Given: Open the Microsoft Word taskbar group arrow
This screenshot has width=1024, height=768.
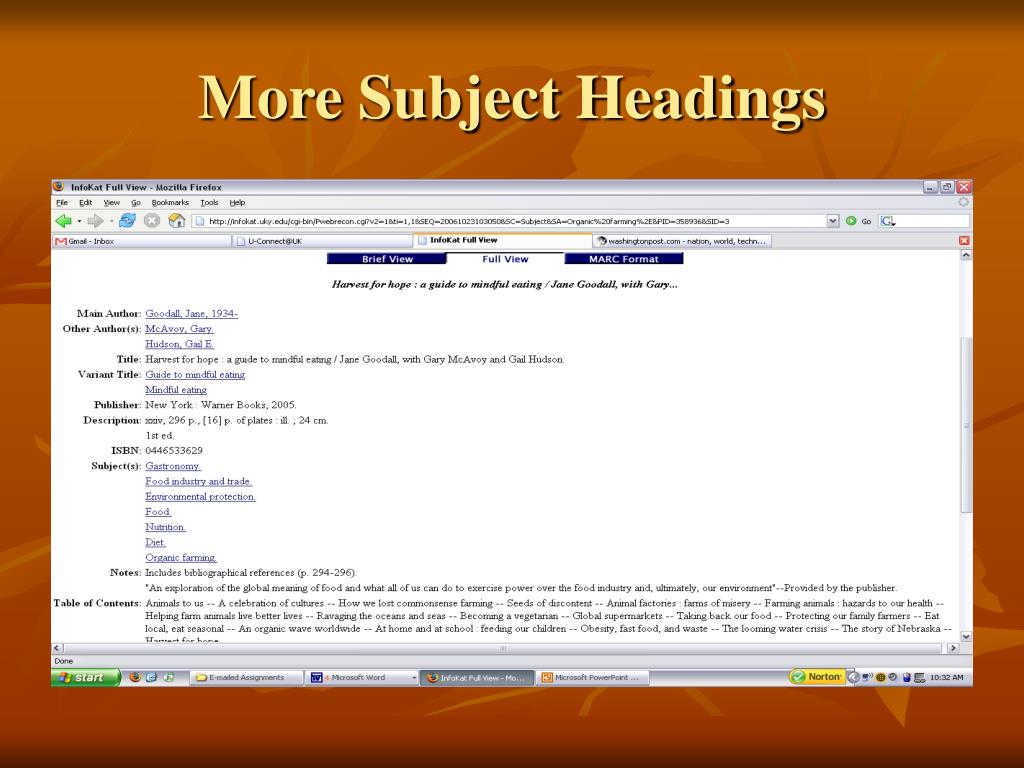Looking at the screenshot, I should pyautogui.click(x=414, y=677).
